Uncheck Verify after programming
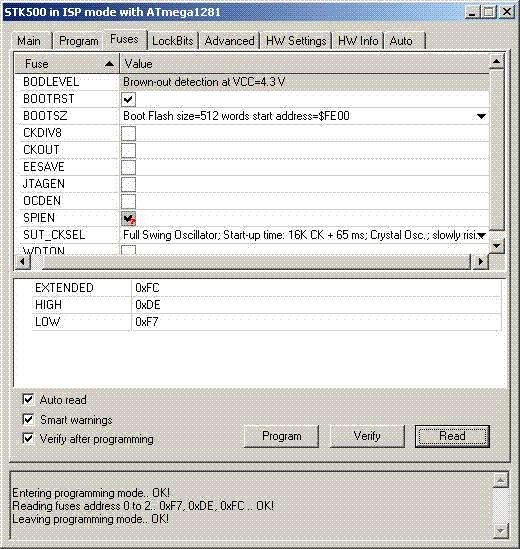520x549 pixels. click(x=28, y=438)
